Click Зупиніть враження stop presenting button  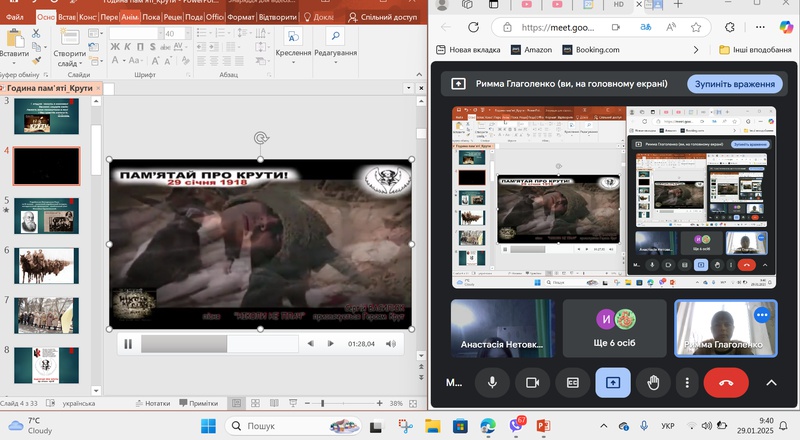[x=735, y=84]
